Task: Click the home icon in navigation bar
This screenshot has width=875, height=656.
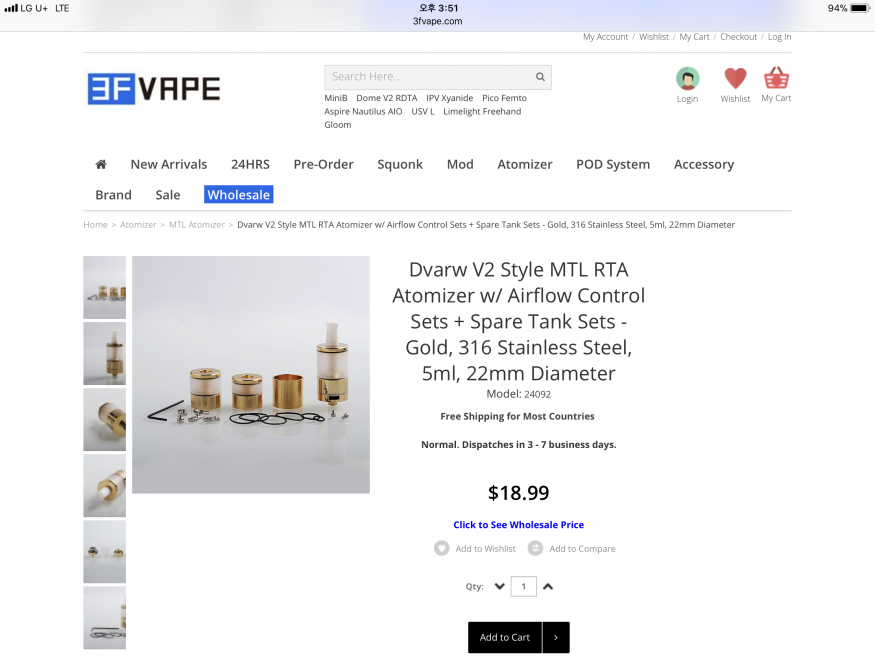Action: tap(101, 165)
